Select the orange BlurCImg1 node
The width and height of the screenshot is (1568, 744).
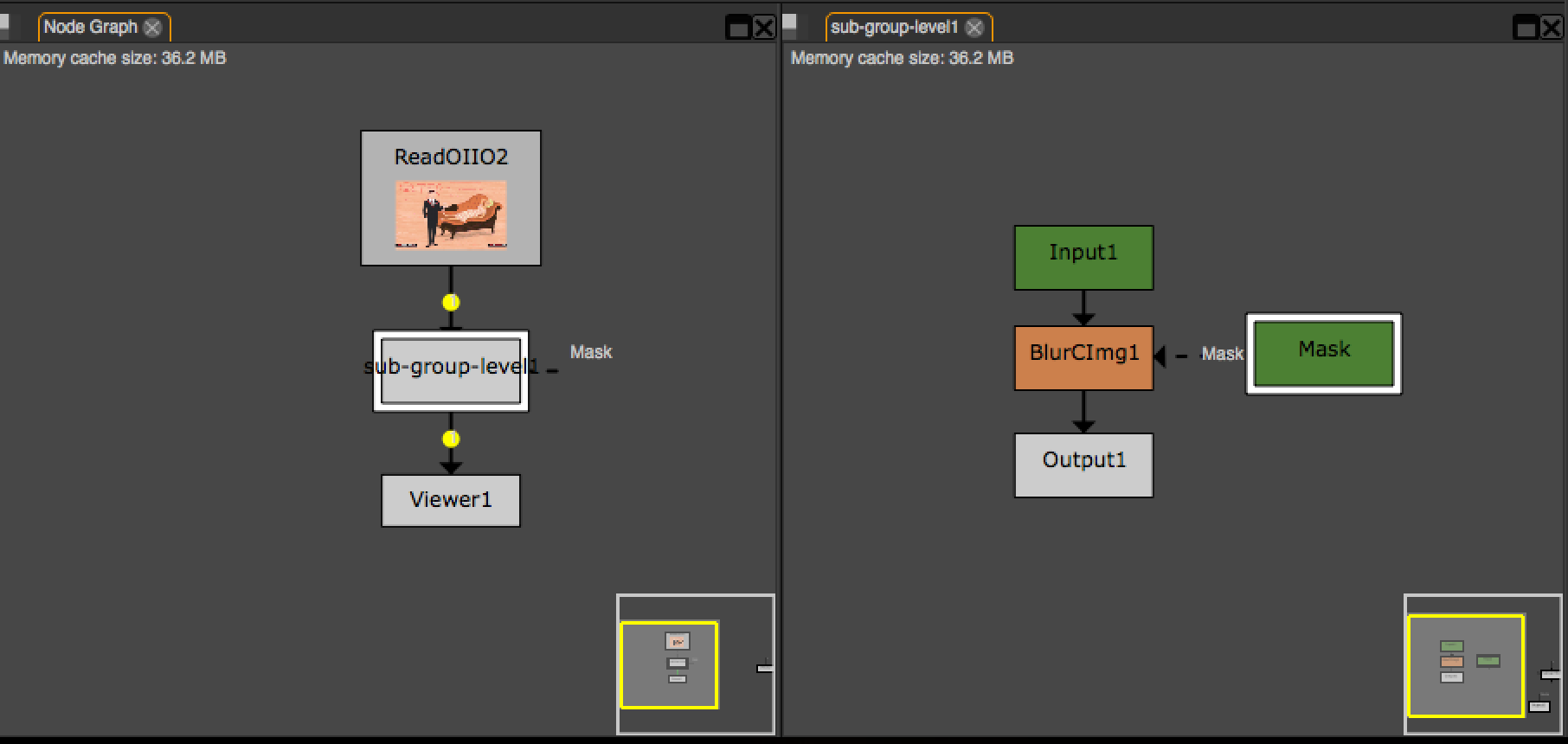1083,357
